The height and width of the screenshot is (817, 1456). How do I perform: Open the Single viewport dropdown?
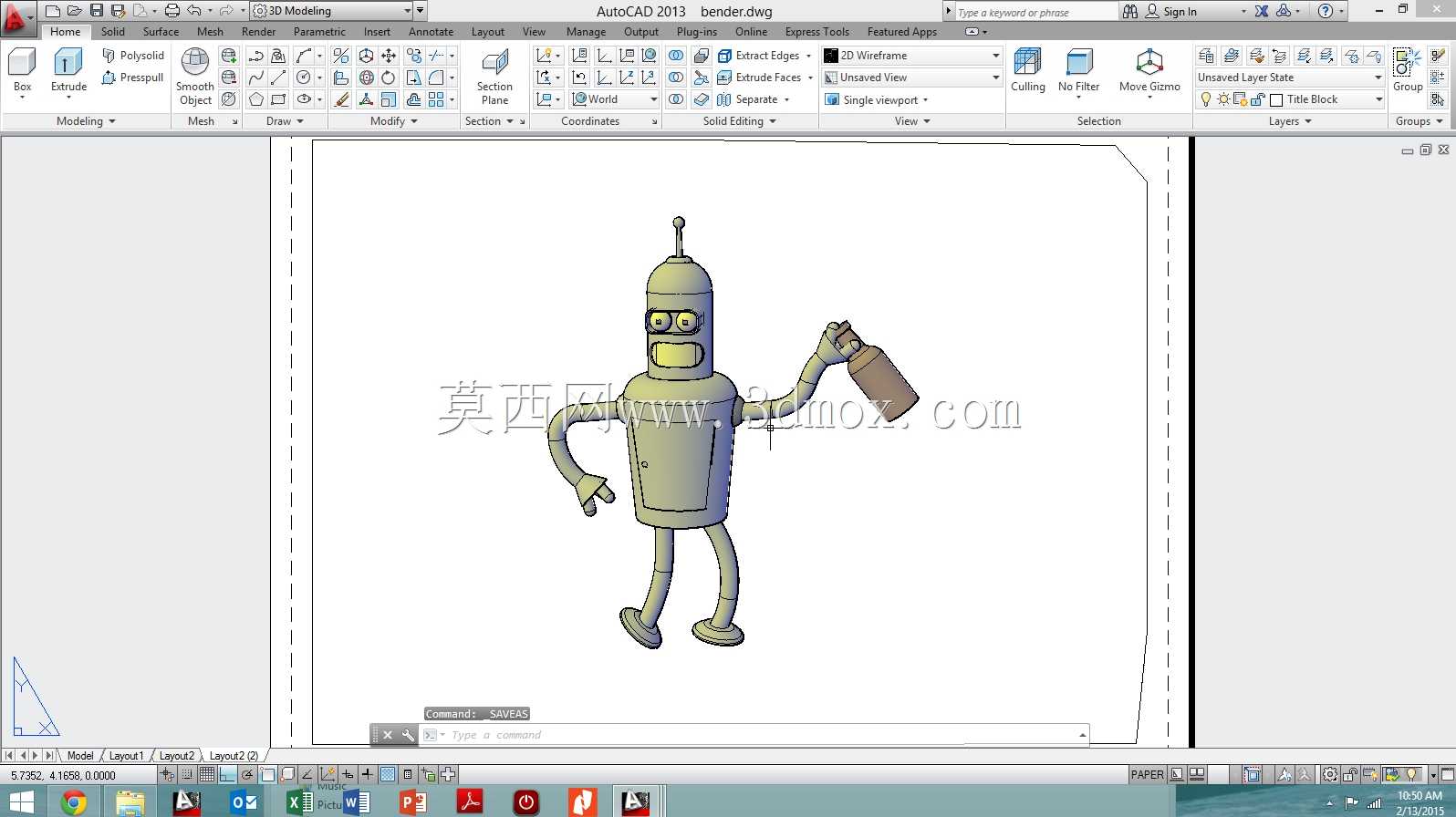(877, 99)
